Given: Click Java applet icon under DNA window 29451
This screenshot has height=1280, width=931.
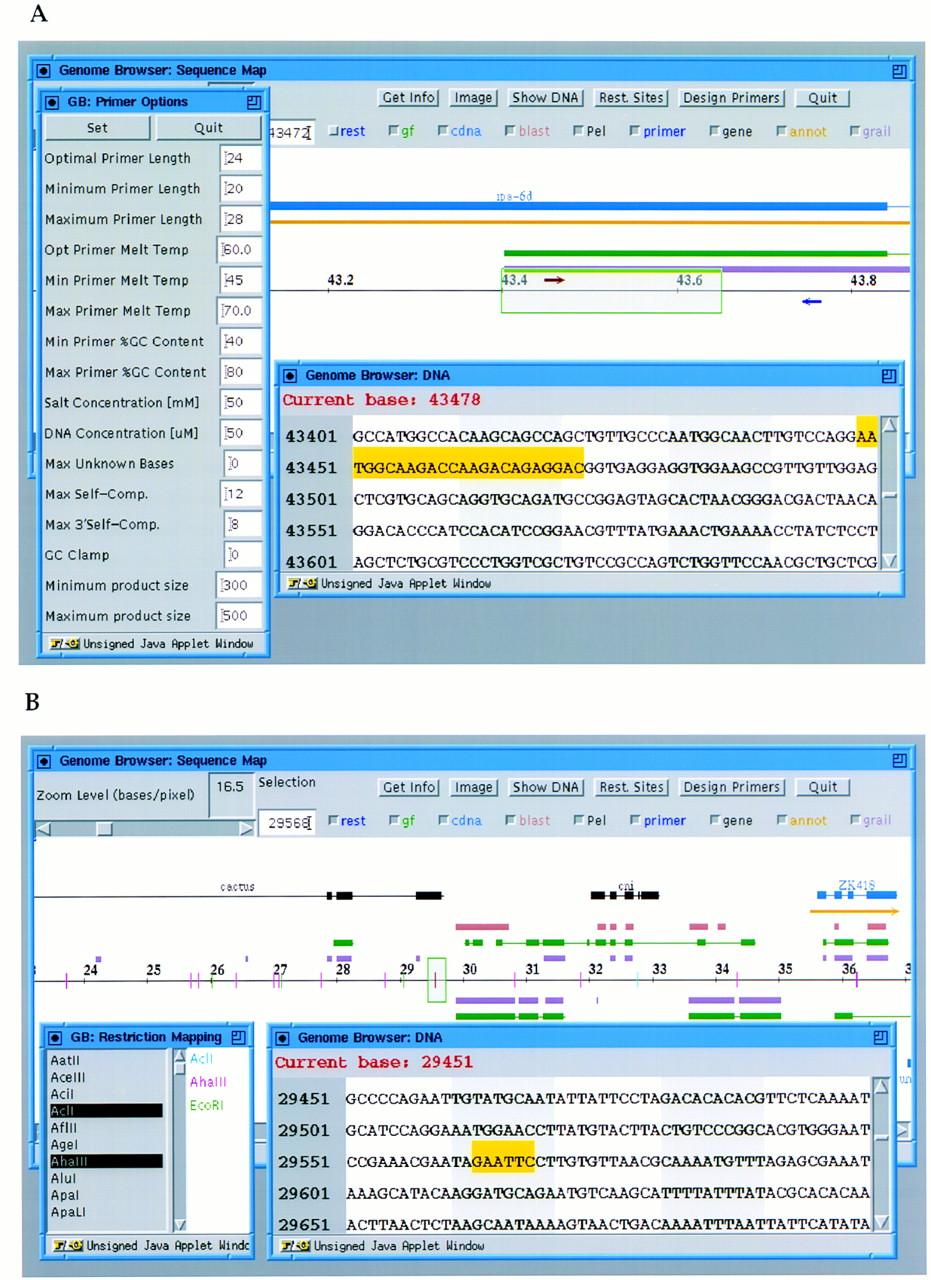Looking at the screenshot, I should (295, 1246).
